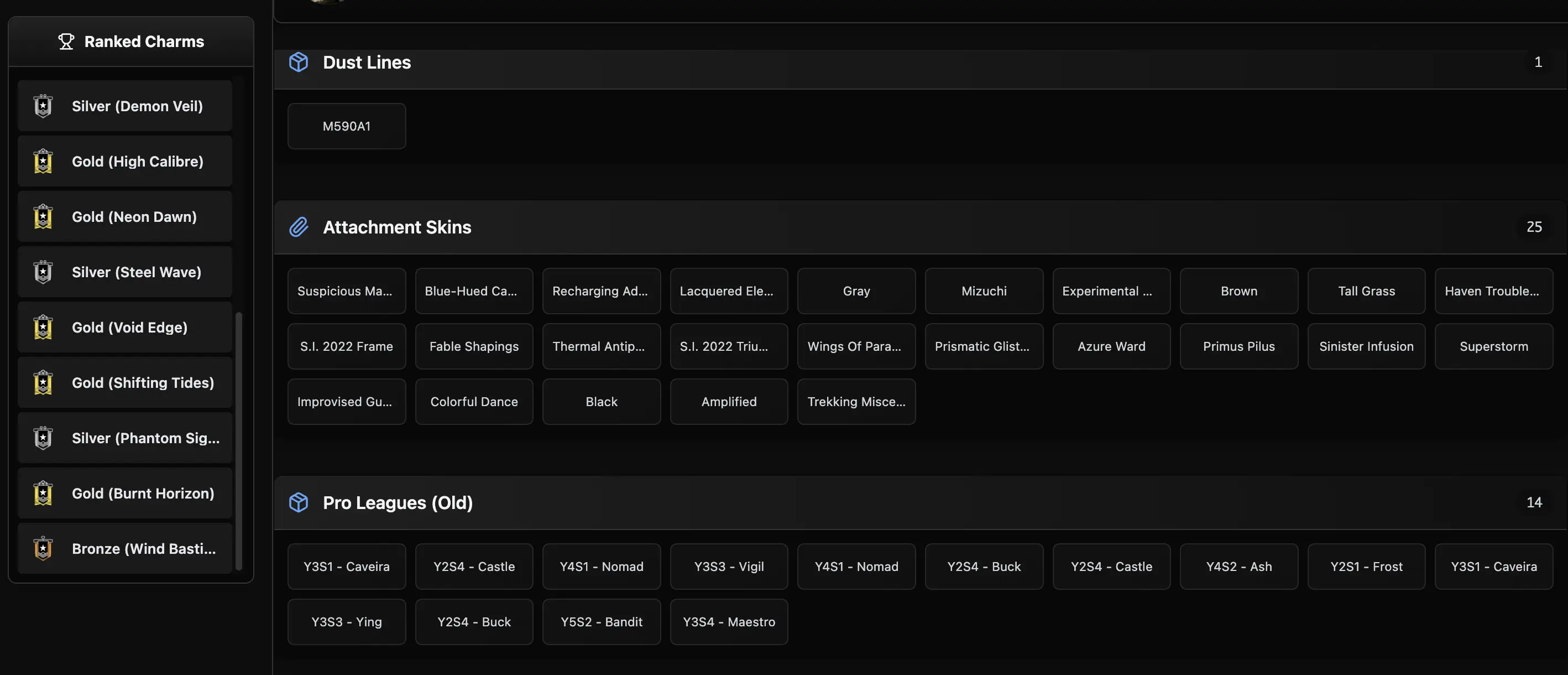Select the Gold (Shifting Tides) charm entry

pyautogui.click(x=125, y=382)
